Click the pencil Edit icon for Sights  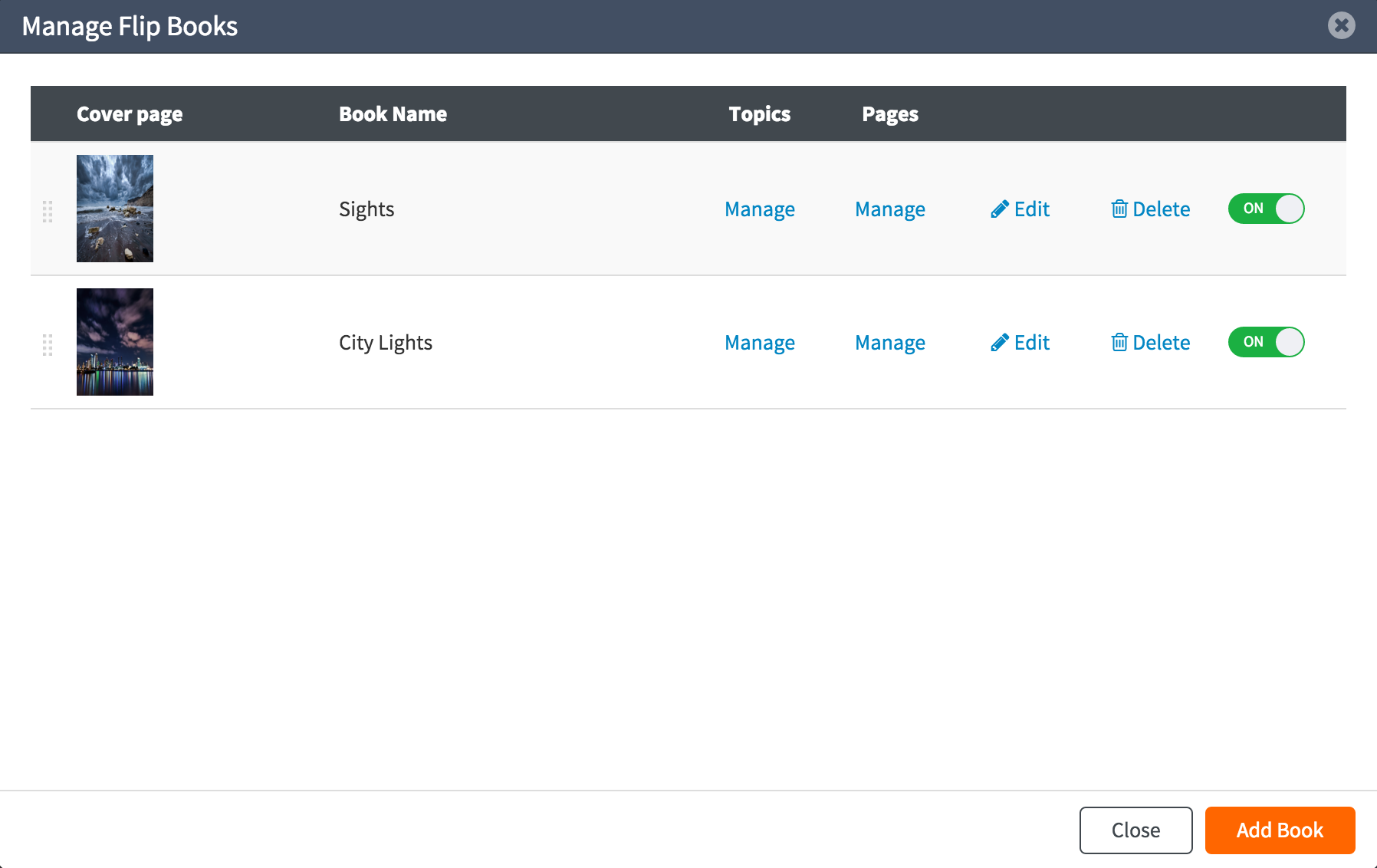pos(999,209)
